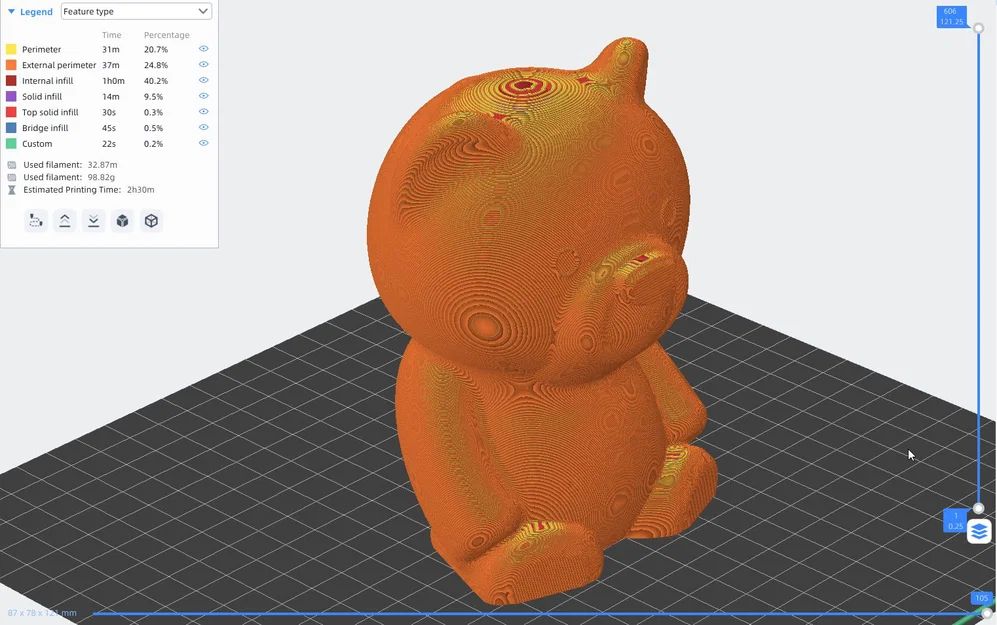Click the Used filament 32.87m text
Image resolution: width=997 pixels, height=625 pixels.
(x=71, y=165)
